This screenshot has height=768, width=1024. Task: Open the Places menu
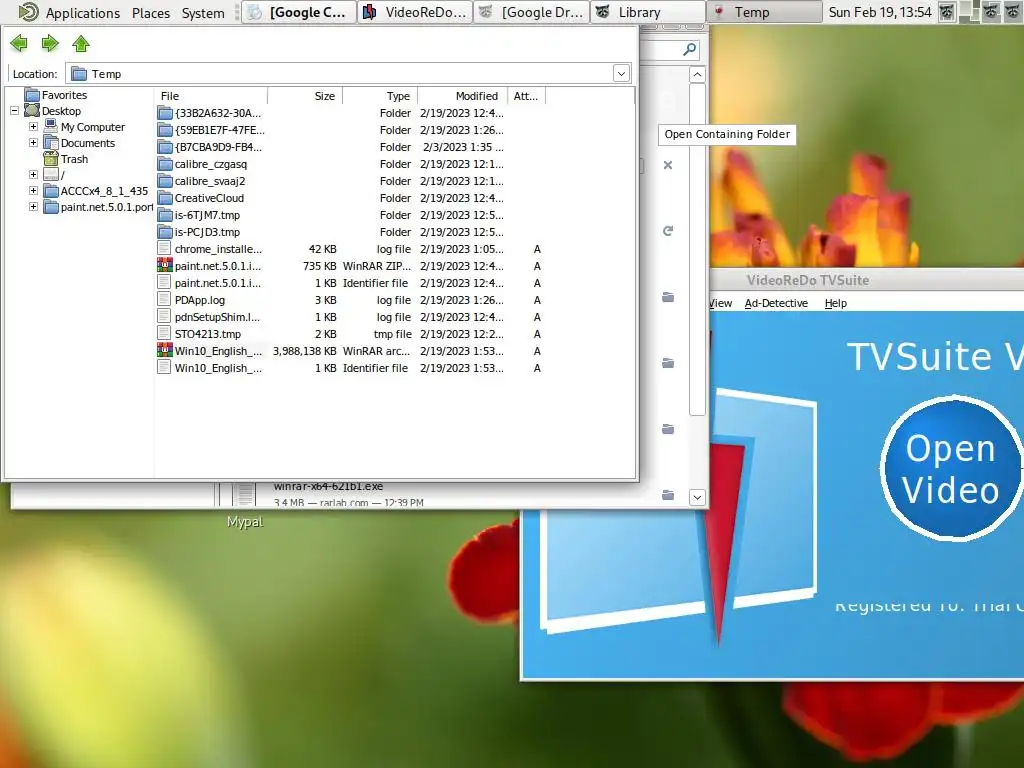coord(151,12)
